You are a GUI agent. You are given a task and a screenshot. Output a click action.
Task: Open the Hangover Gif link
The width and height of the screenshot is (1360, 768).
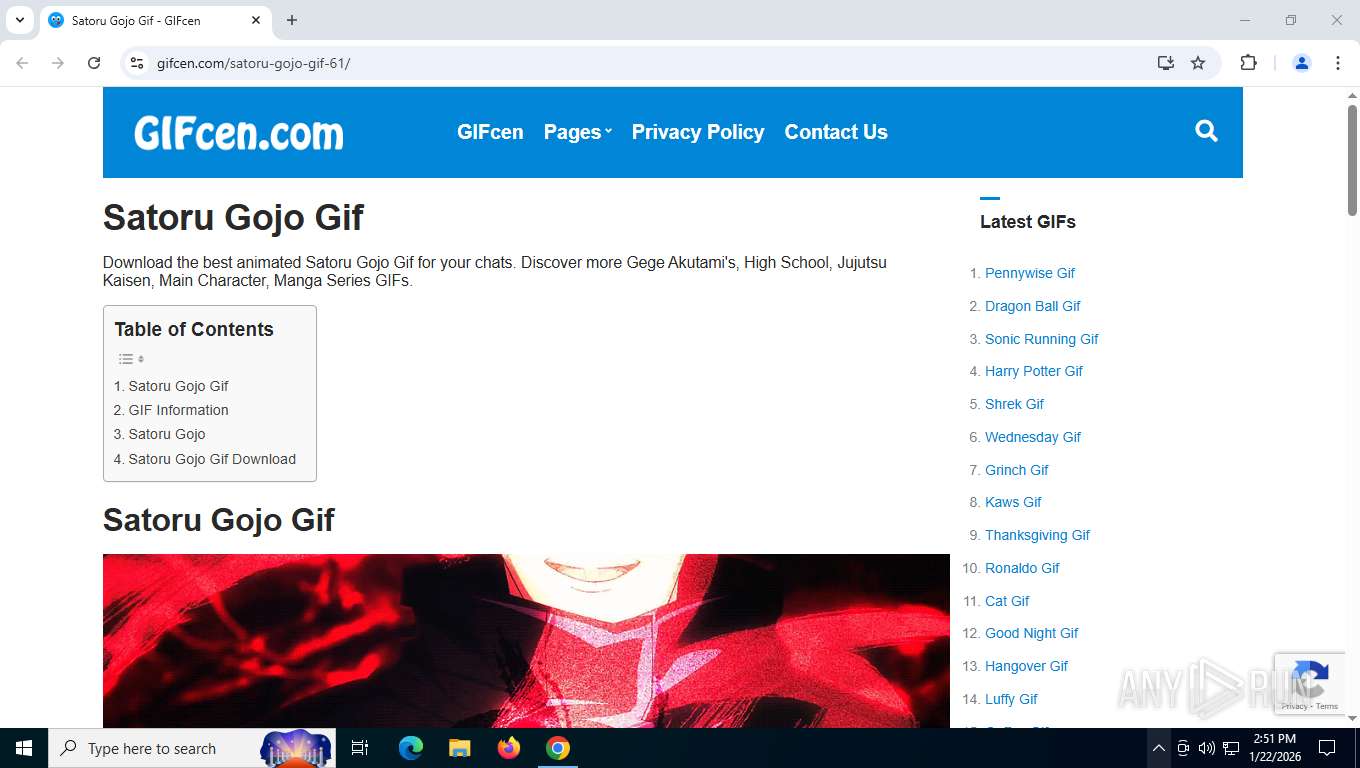pyautogui.click(x=1027, y=666)
